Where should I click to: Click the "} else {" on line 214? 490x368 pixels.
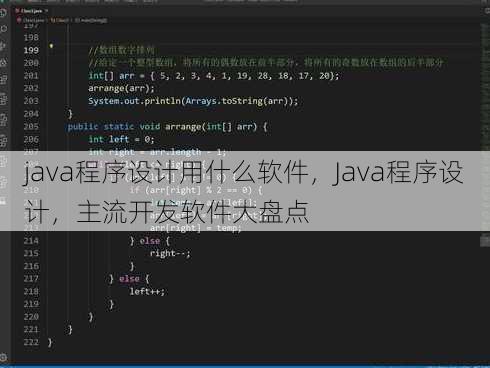tap(150, 241)
